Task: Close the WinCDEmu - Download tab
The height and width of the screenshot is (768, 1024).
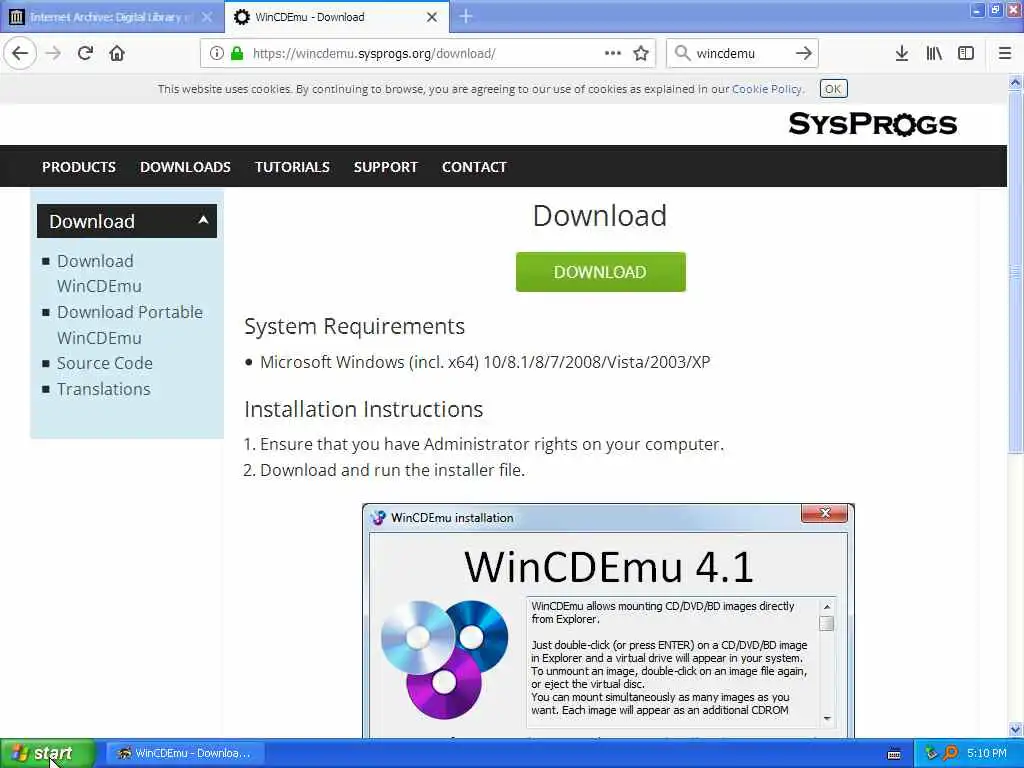Action: point(432,17)
